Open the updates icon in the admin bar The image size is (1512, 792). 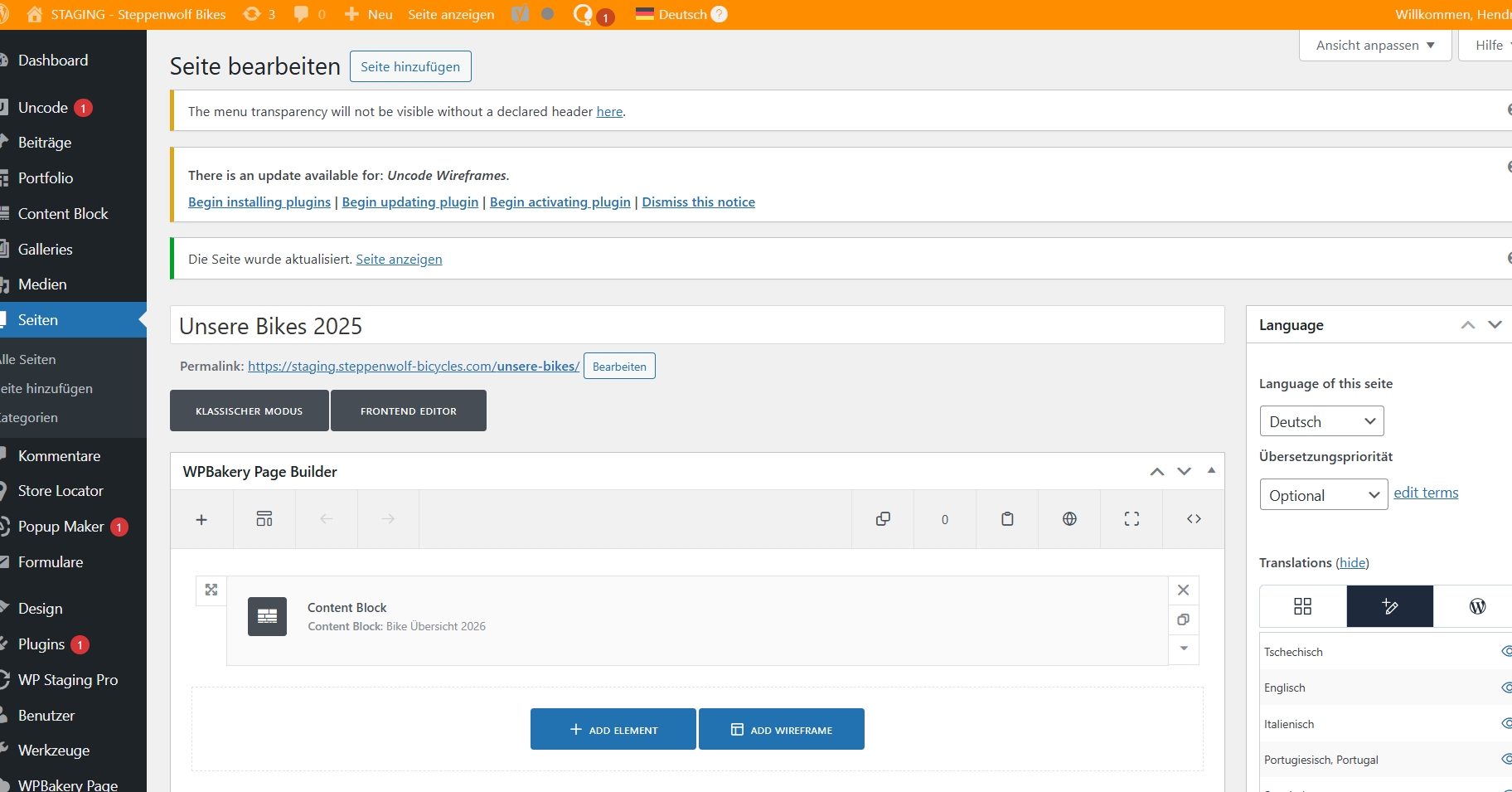(x=259, y=14)
